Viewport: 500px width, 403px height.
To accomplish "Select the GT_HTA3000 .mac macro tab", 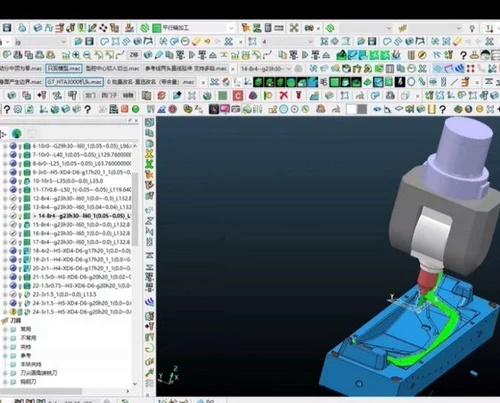I will pyautogui.click(x=75, y=82).
